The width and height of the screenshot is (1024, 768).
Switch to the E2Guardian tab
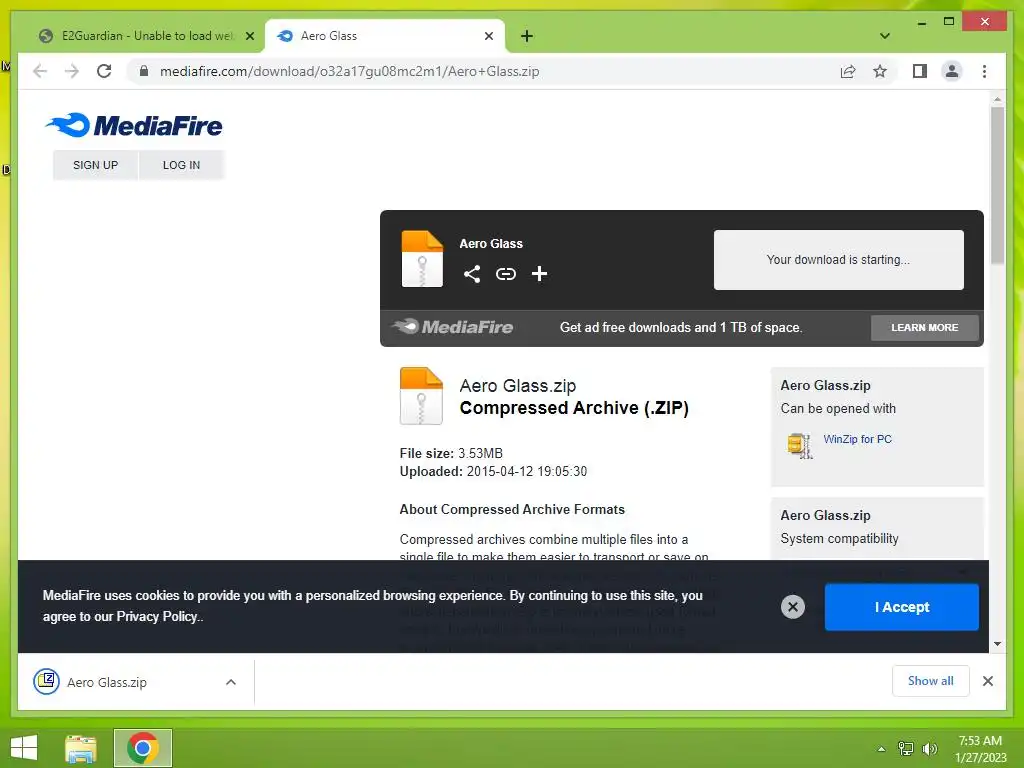(x=146, y=36)
